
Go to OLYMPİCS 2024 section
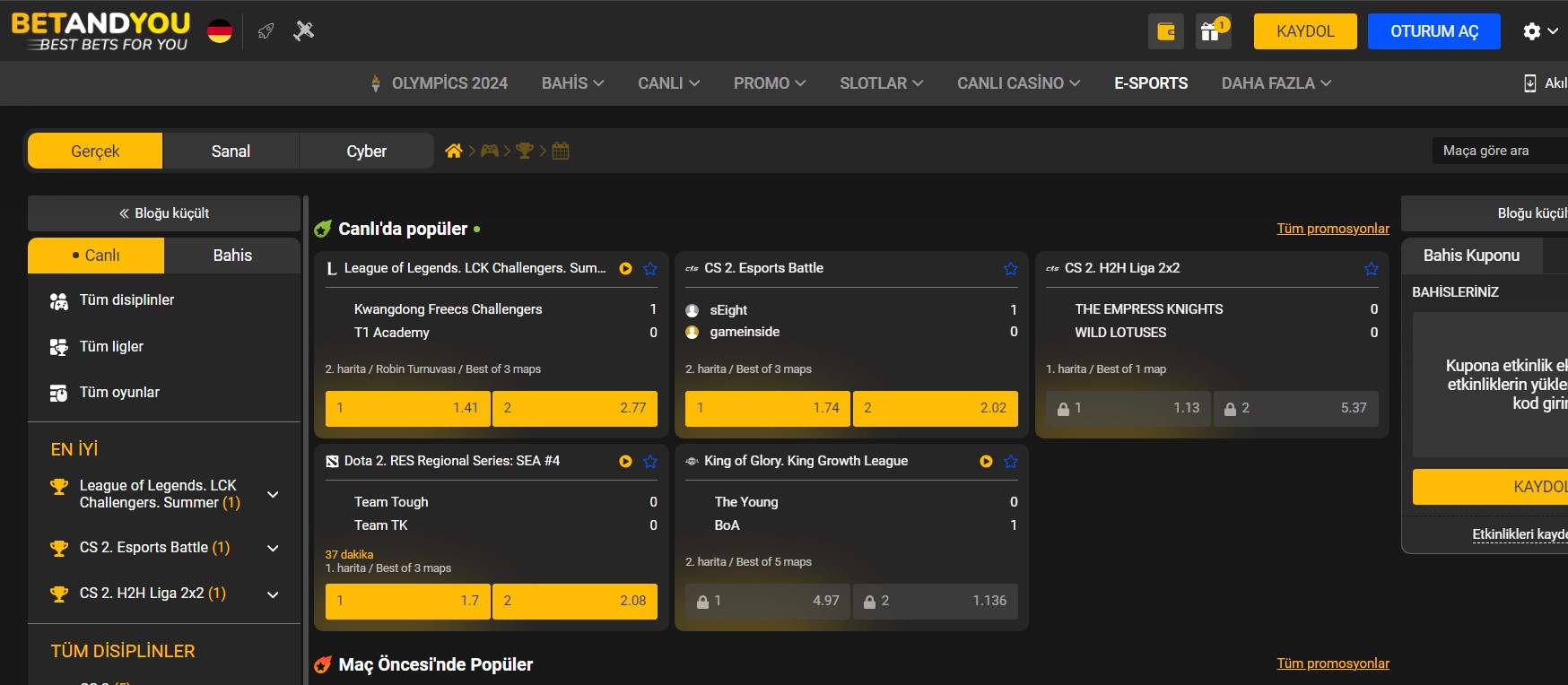(x=440, y=83)
